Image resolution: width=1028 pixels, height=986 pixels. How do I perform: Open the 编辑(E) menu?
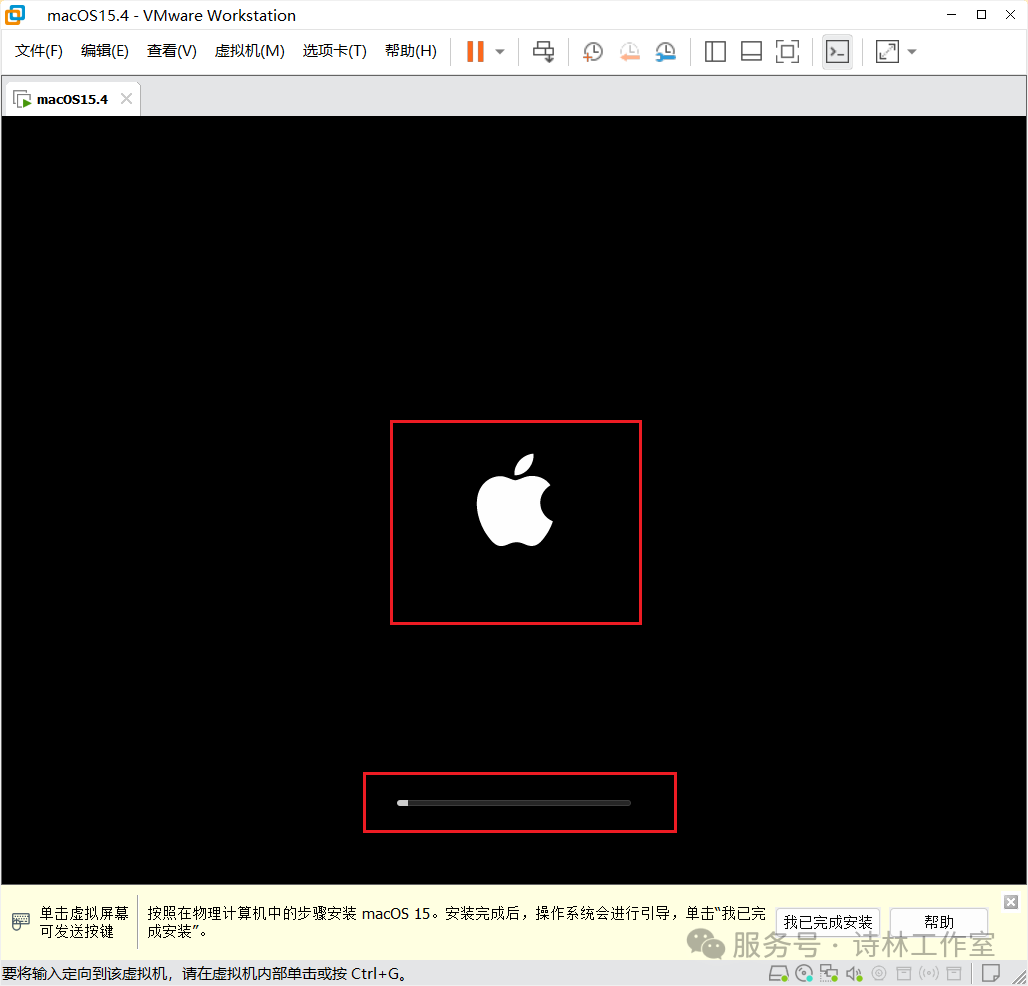coord(105,51)
